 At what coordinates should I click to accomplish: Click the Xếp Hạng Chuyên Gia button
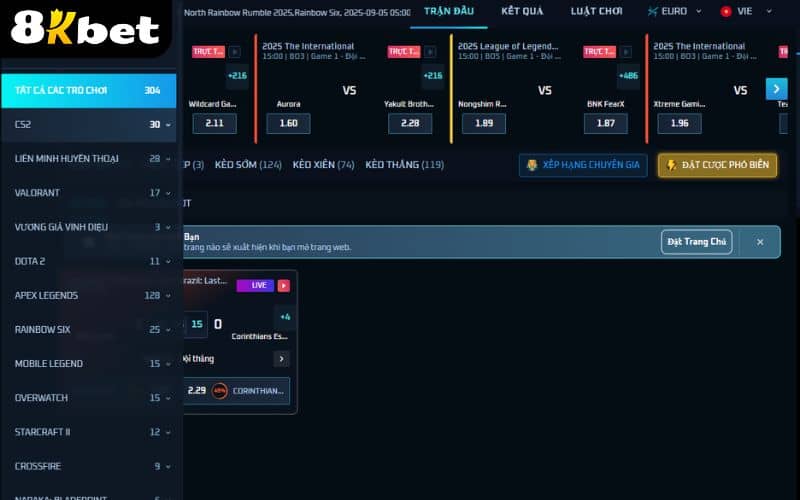click(x=583, y=165)
